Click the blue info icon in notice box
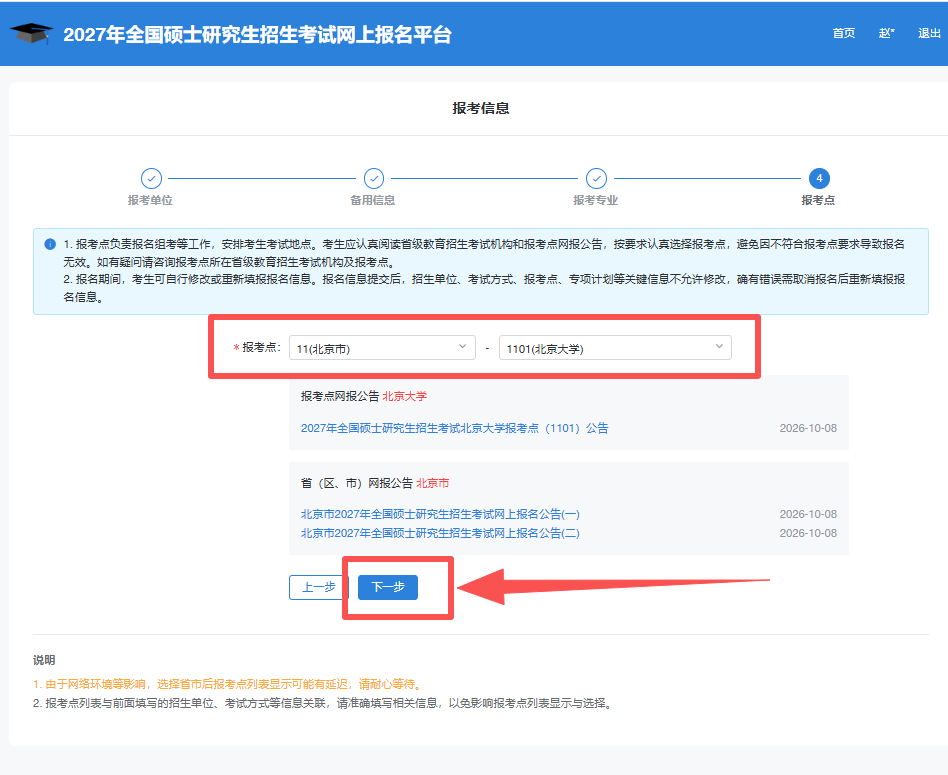The height and width of the screenshot is (775, 948). pyautogui.click(x=50, y=244)
